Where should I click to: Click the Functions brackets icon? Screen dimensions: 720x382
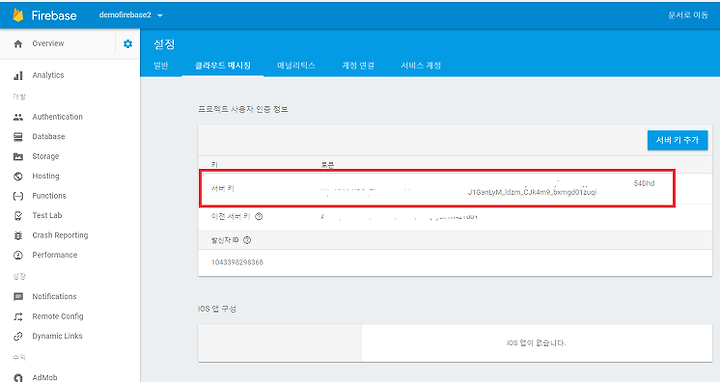click(x=18, y=196)
